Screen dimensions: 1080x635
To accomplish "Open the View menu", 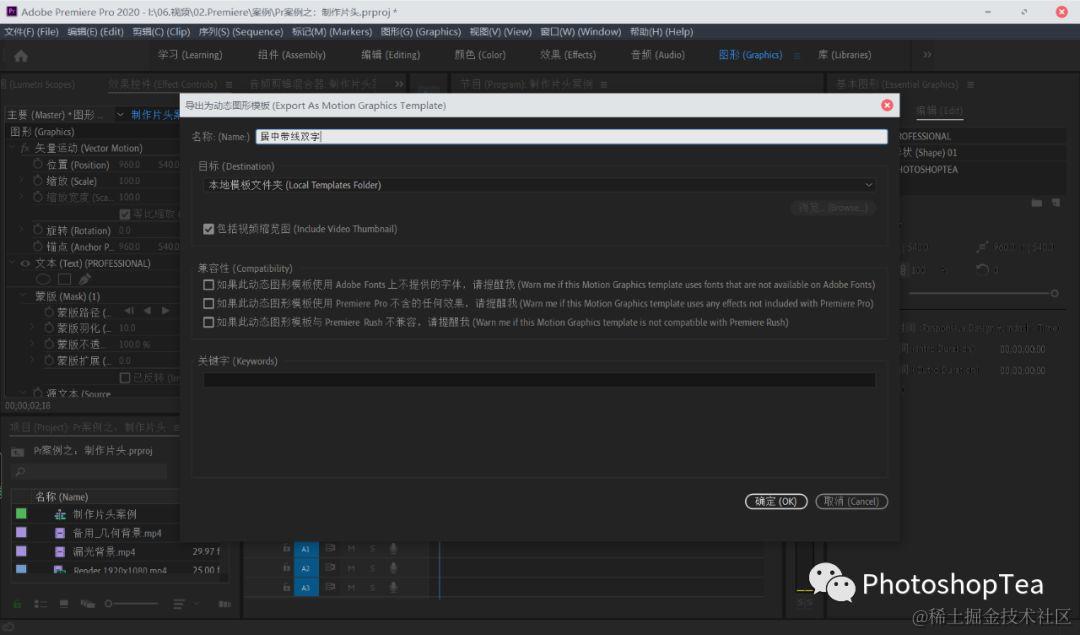I will 500,32.
